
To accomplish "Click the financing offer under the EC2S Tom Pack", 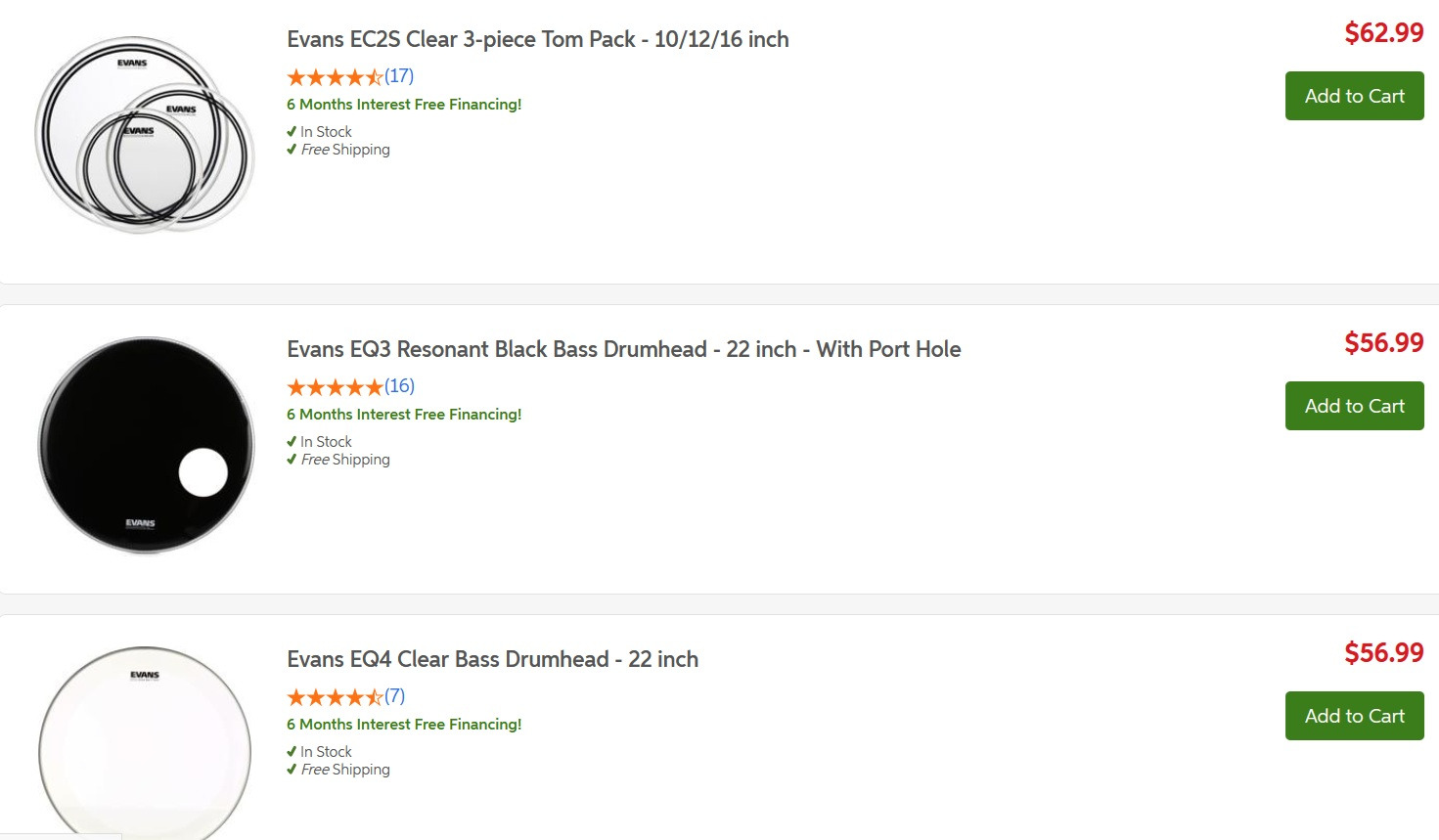I will pos(404,105).
